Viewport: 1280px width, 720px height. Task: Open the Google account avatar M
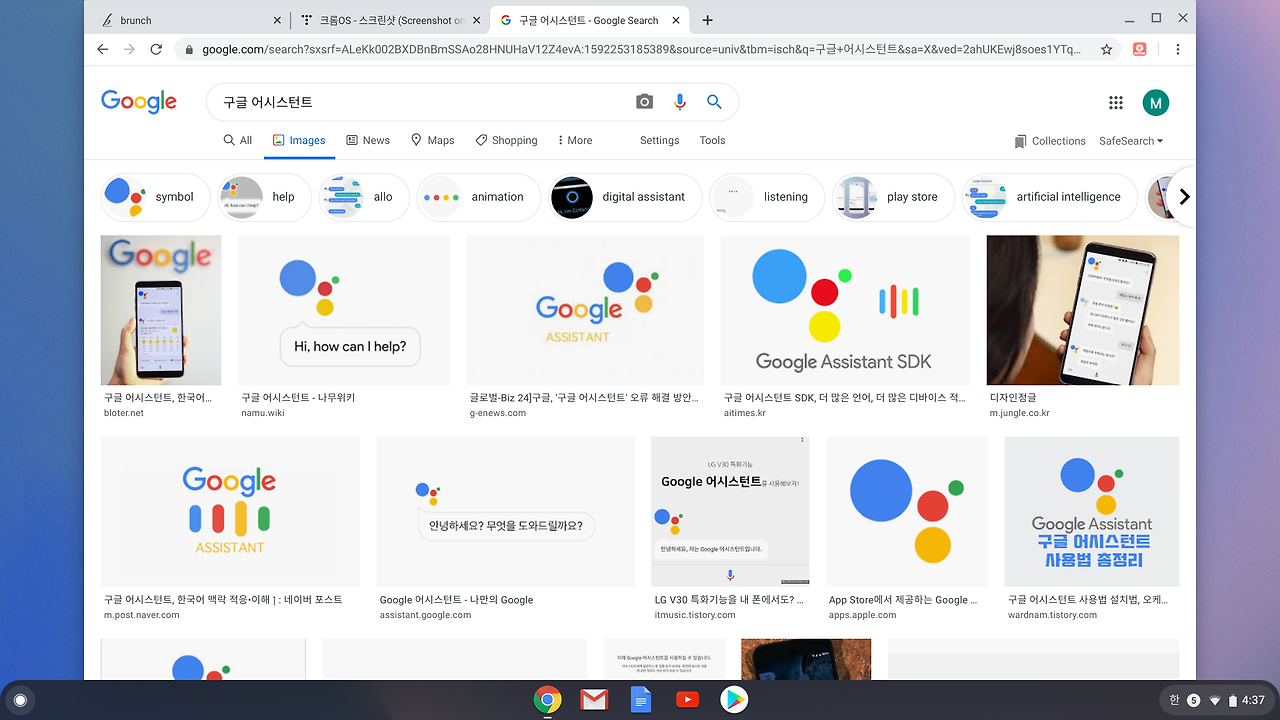(x=1156, y=102)
